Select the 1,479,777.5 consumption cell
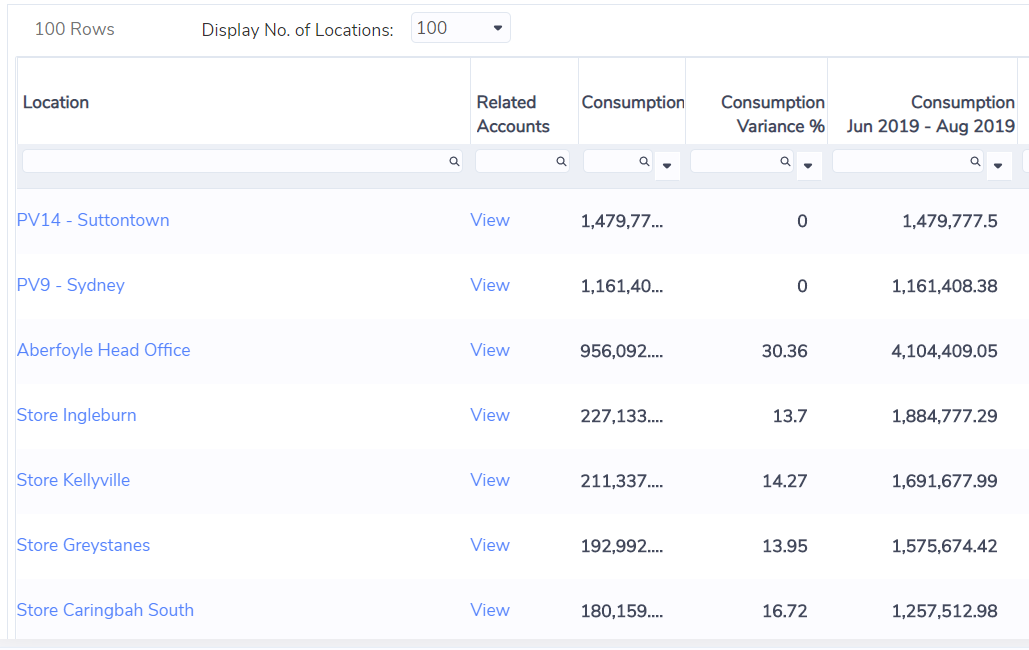Screen dimensions: 1029x650 [x=950, y=221]
